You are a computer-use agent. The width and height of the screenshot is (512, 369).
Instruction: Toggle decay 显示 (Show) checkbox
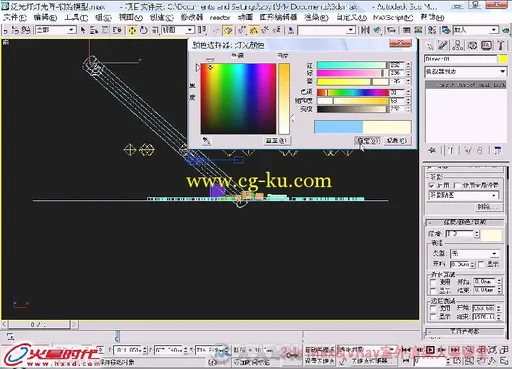coord(481,264)
